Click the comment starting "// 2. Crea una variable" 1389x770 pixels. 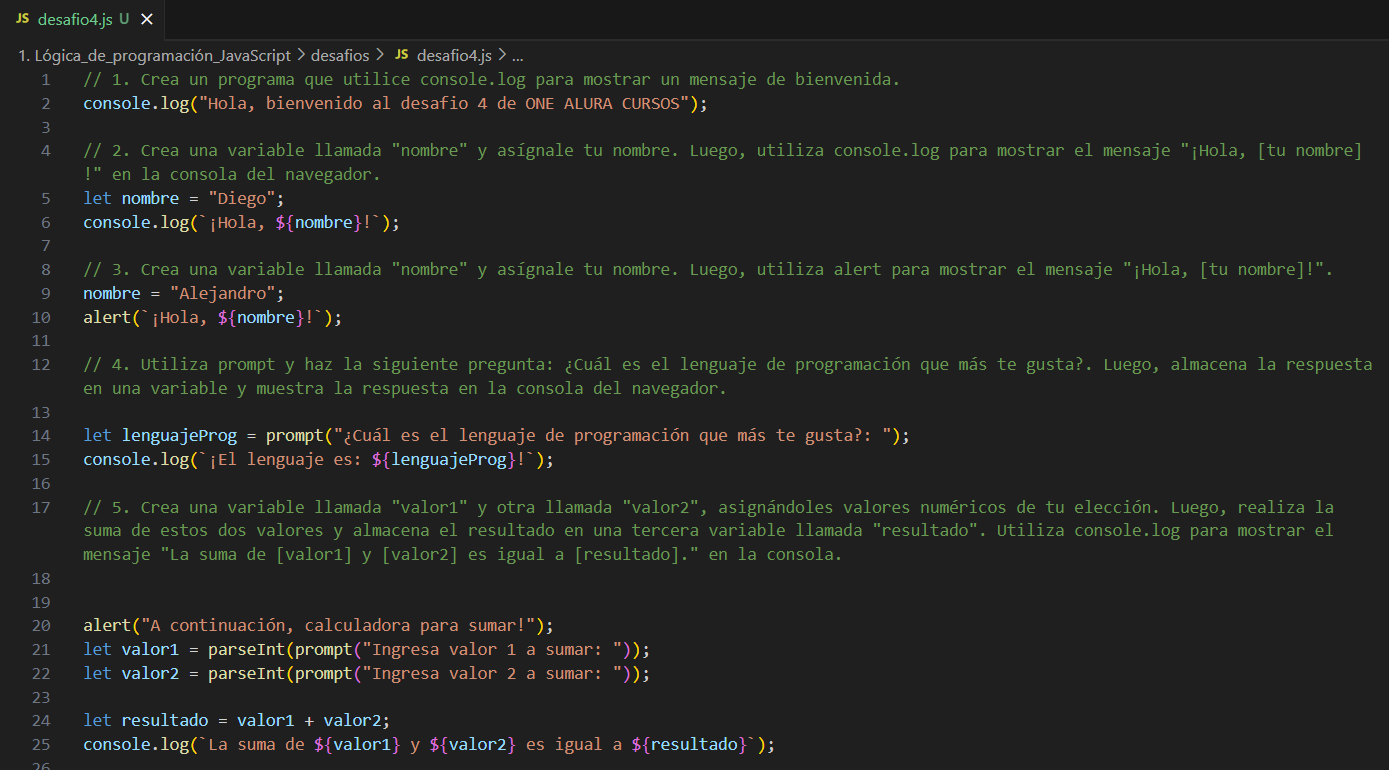[x=723, y=162]
